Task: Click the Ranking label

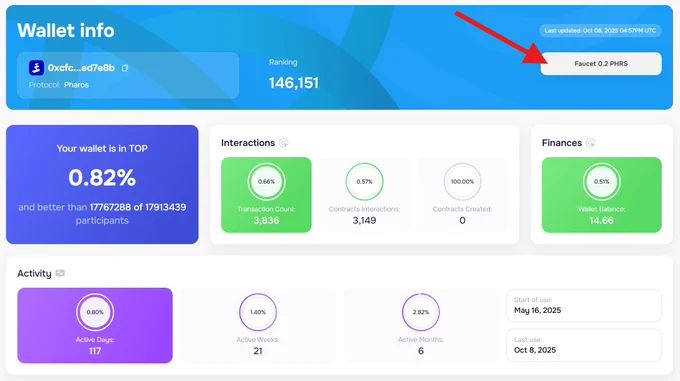Action: click(x=283, y=62)
